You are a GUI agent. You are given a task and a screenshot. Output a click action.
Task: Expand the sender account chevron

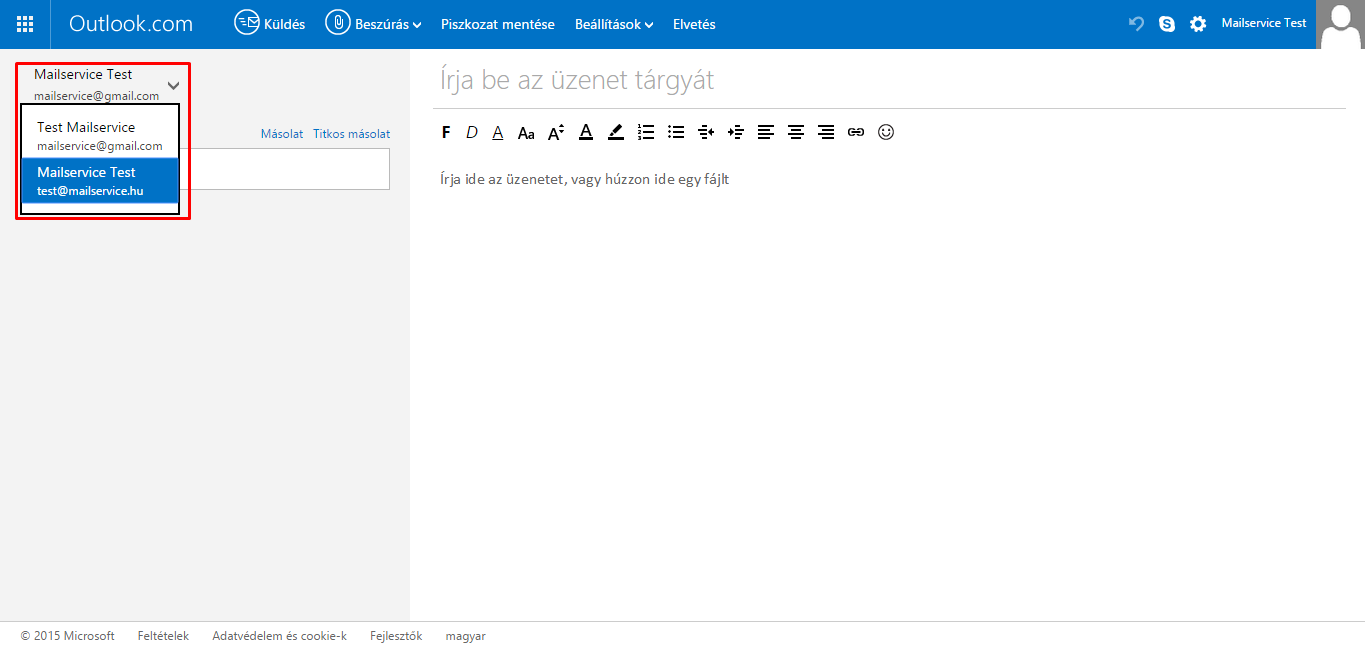point(173,86)
